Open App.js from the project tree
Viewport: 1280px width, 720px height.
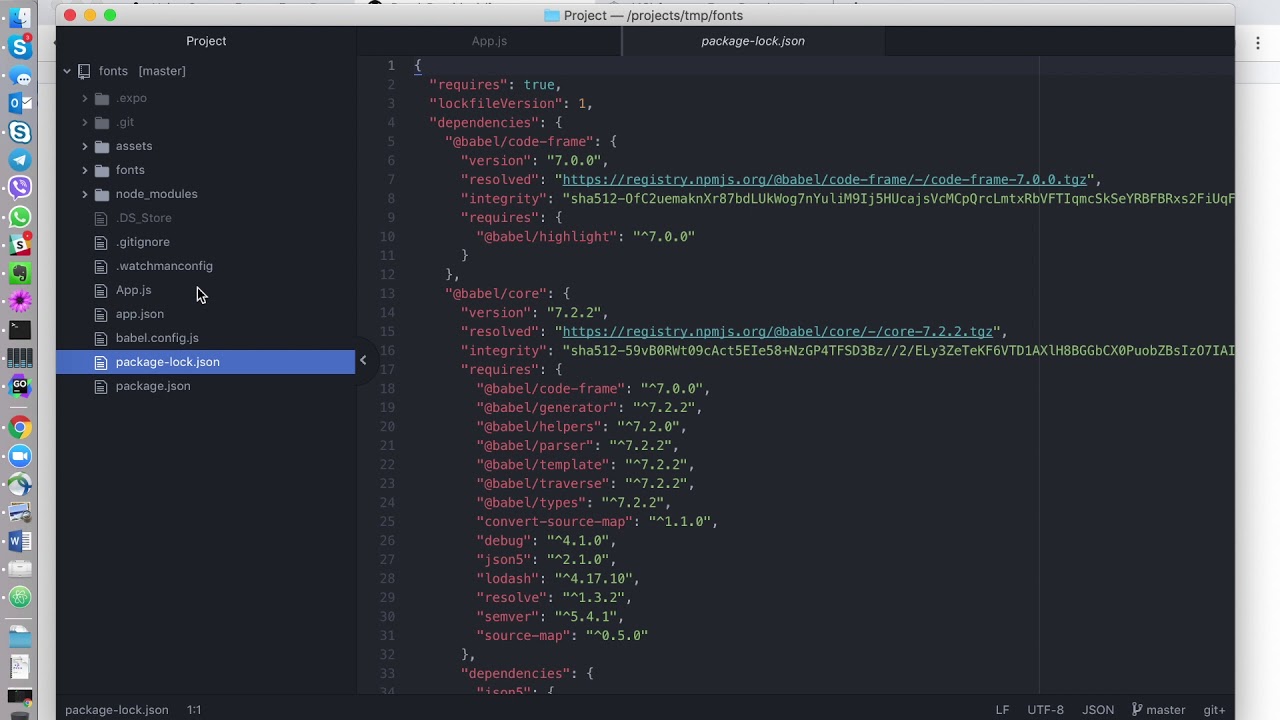coord(133,290)
